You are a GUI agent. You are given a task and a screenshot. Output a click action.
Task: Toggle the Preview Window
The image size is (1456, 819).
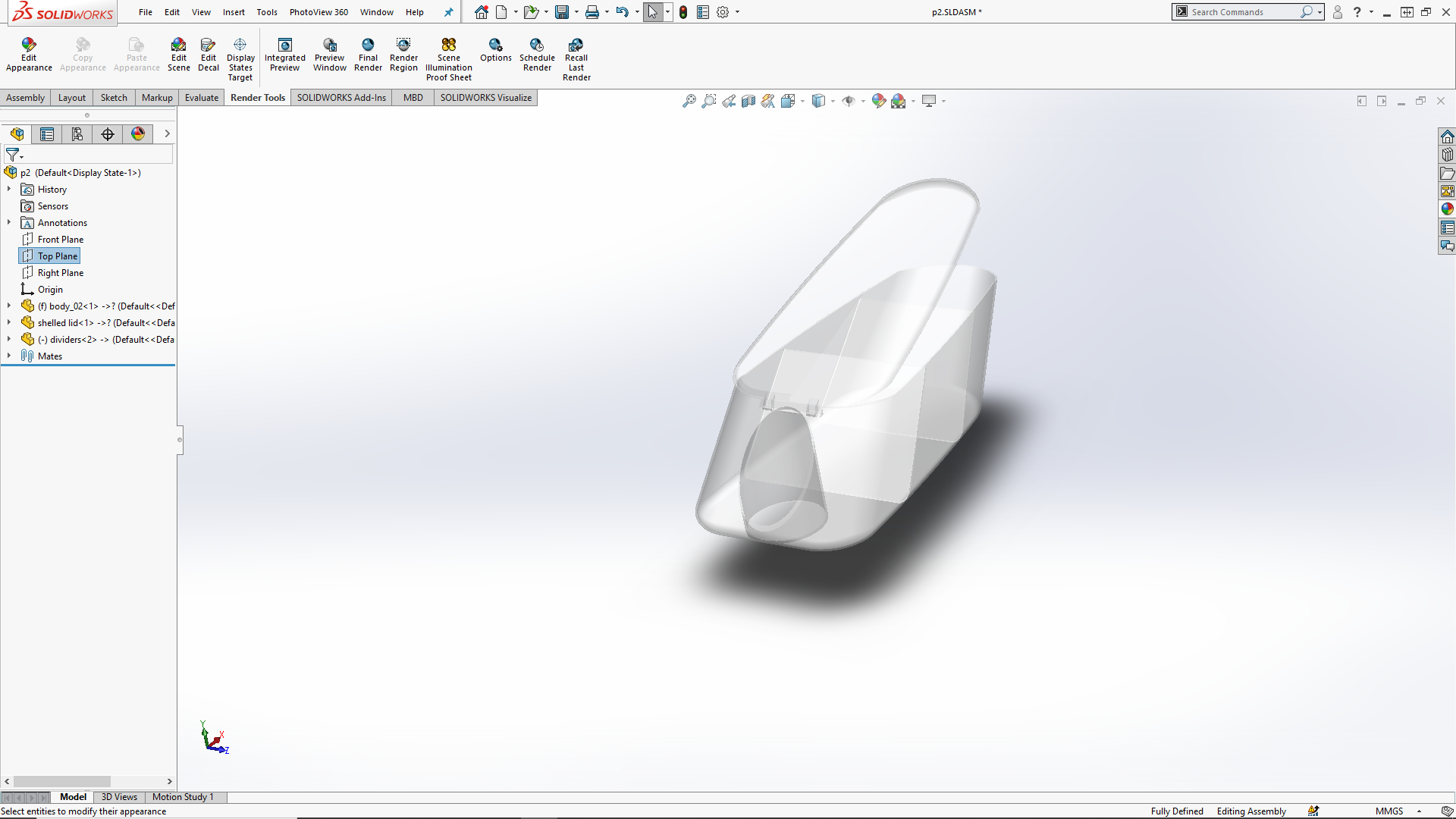pos(329,55)
